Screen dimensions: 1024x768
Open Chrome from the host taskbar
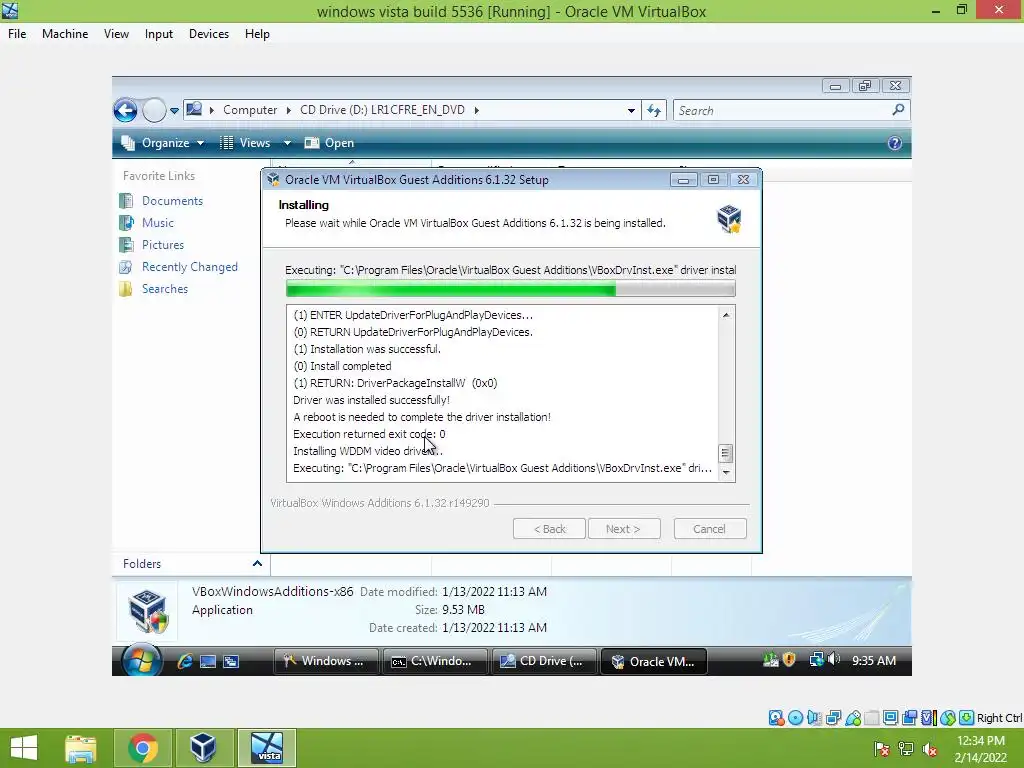click(x=143, y=748)
